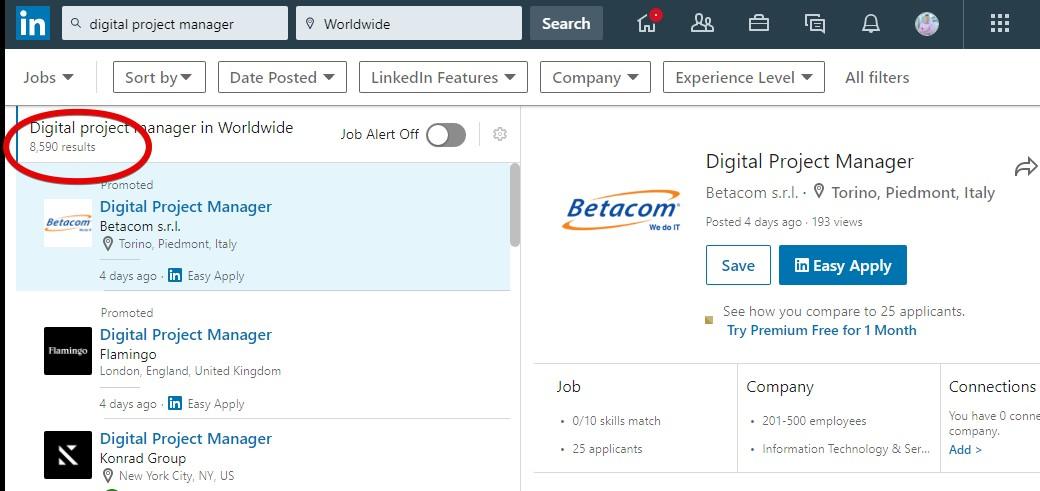
Task: Click Easy Apply for Betacom job
Action: point(842,265)
